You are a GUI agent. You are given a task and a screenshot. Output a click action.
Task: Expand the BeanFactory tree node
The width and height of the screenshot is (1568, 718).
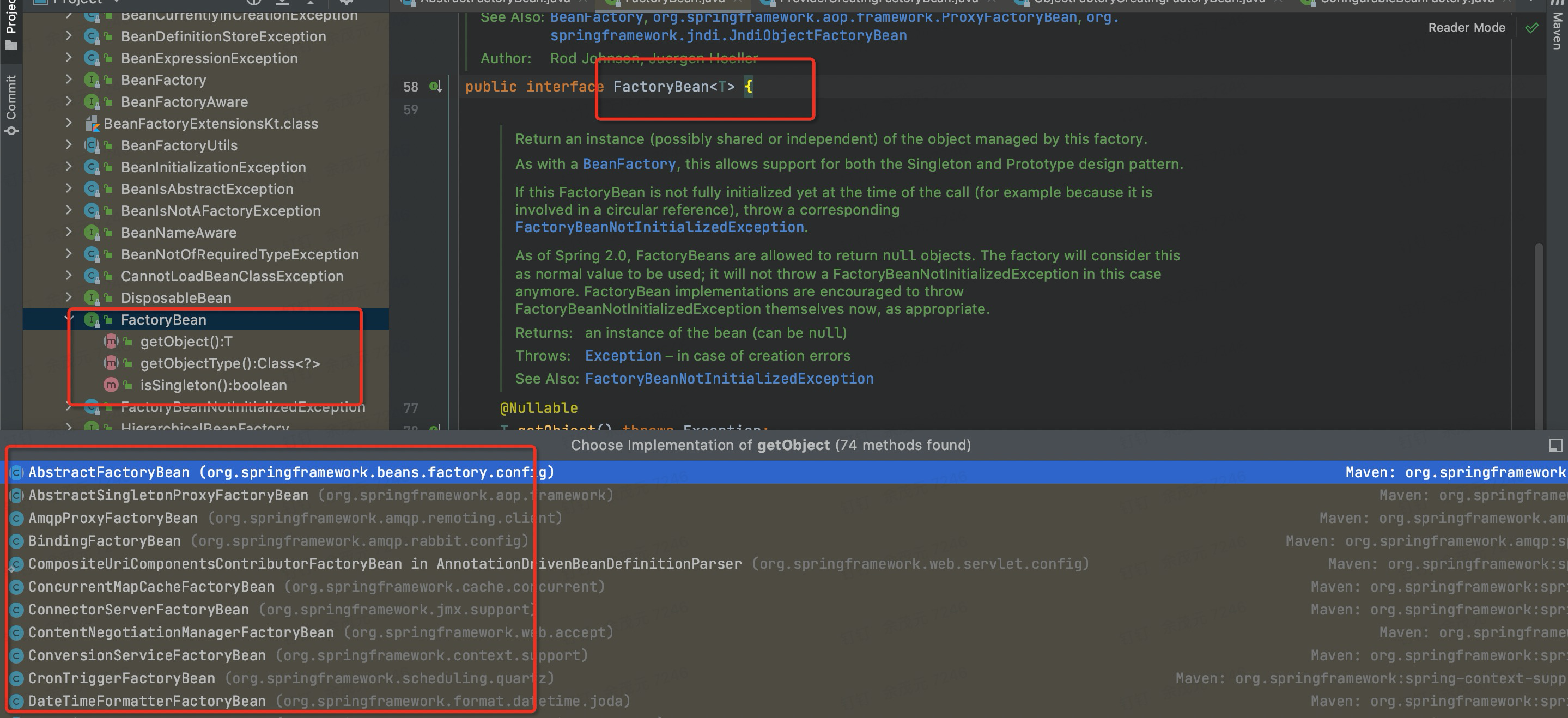pyautogui.click(x=69, y=79)
